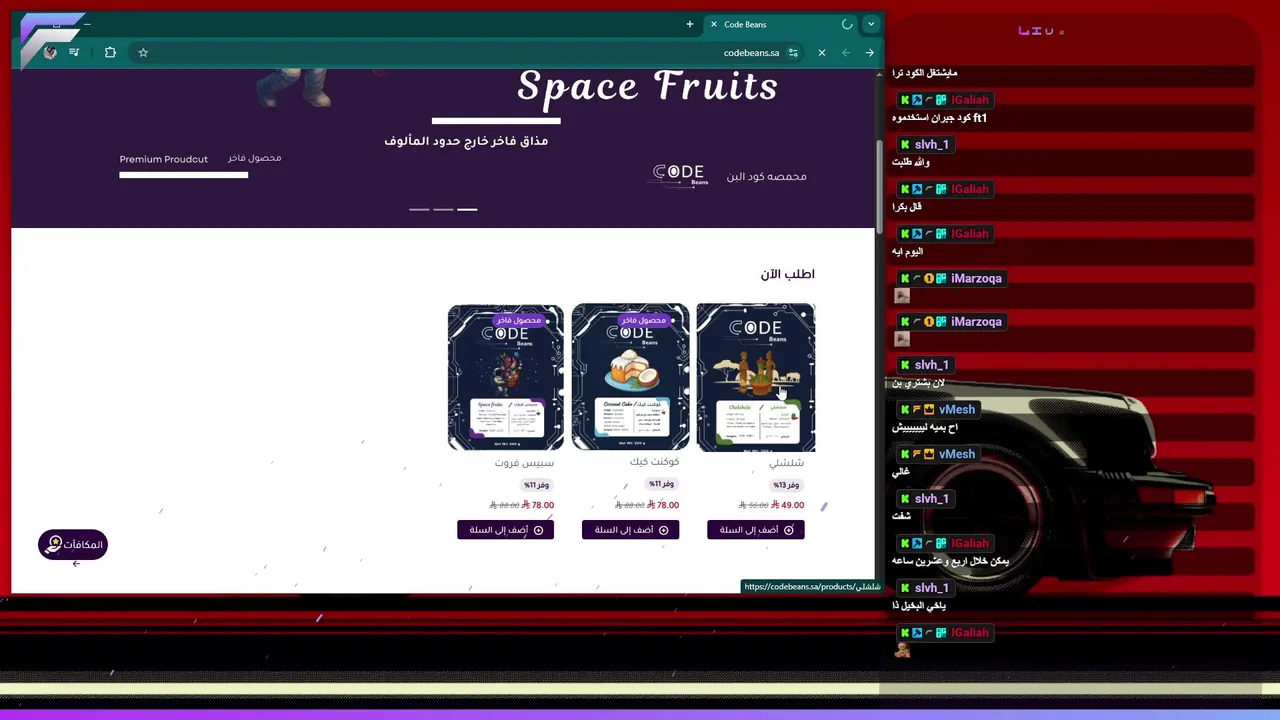
Task: Open شلشلي product name link
Action: 786,463
